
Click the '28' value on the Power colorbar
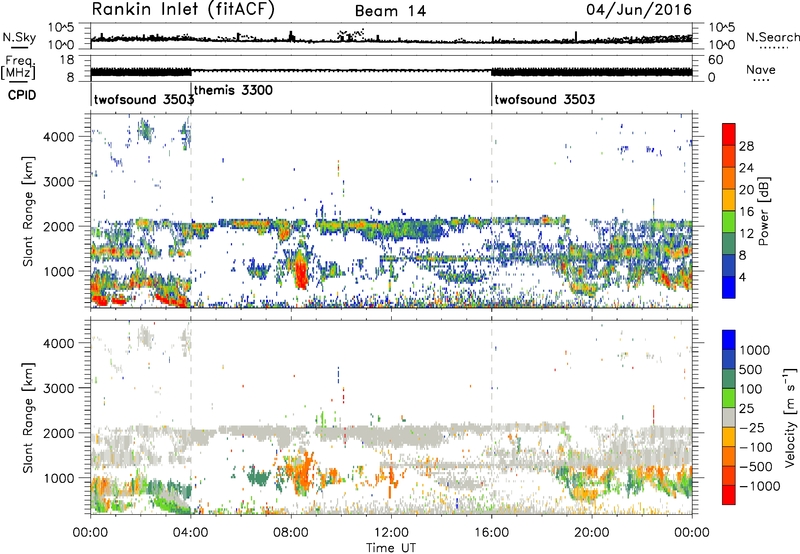point(746,146)
